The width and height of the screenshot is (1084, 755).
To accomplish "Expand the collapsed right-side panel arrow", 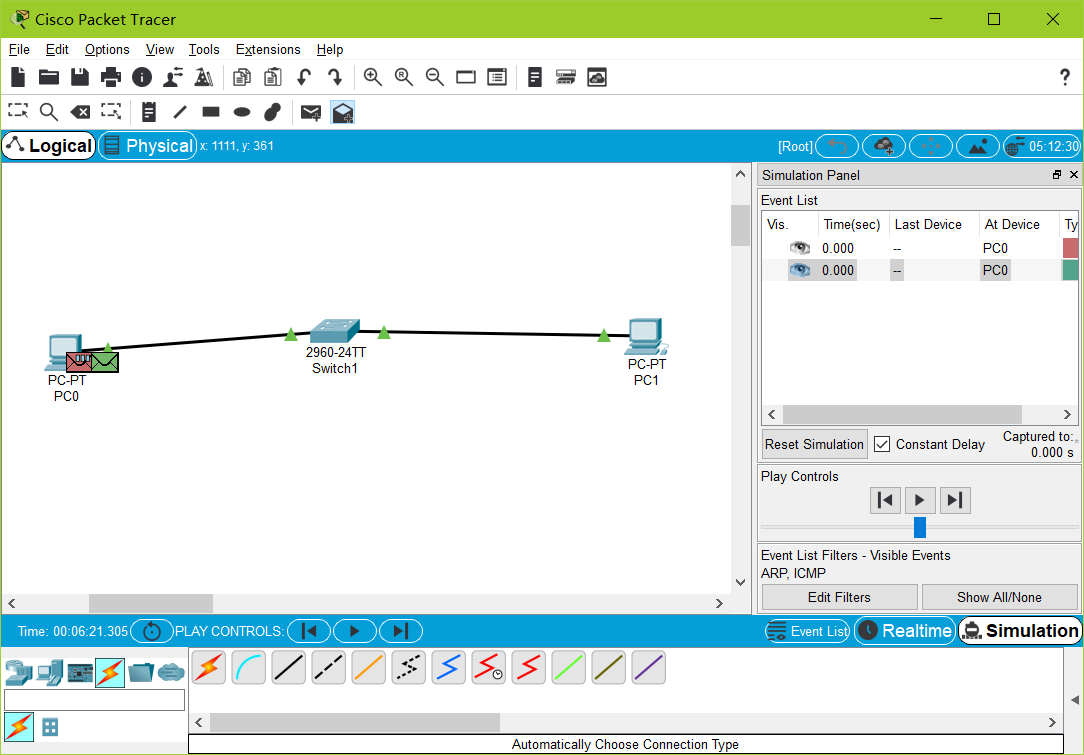I will tap(1074, 700).
